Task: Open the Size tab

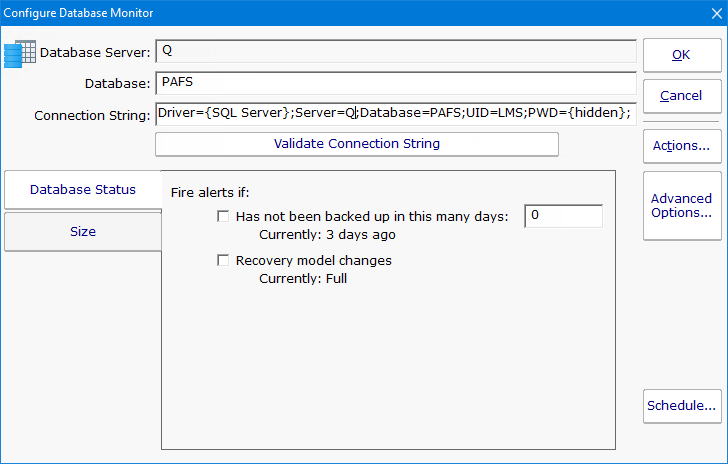Action: (83, 231)
